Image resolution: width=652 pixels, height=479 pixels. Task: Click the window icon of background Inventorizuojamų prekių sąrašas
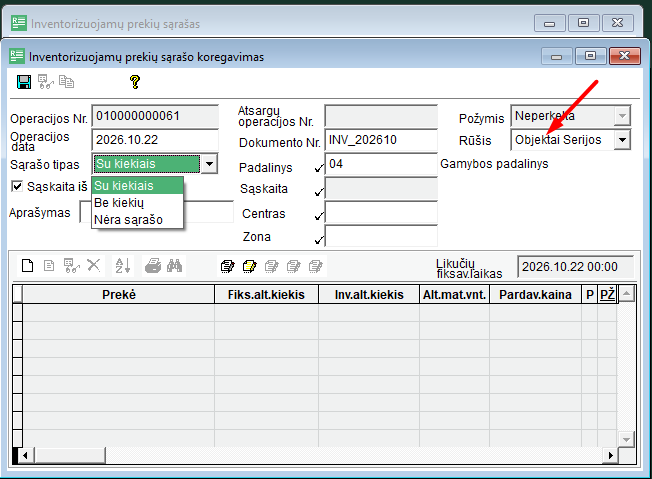click(x=19, y=23)
